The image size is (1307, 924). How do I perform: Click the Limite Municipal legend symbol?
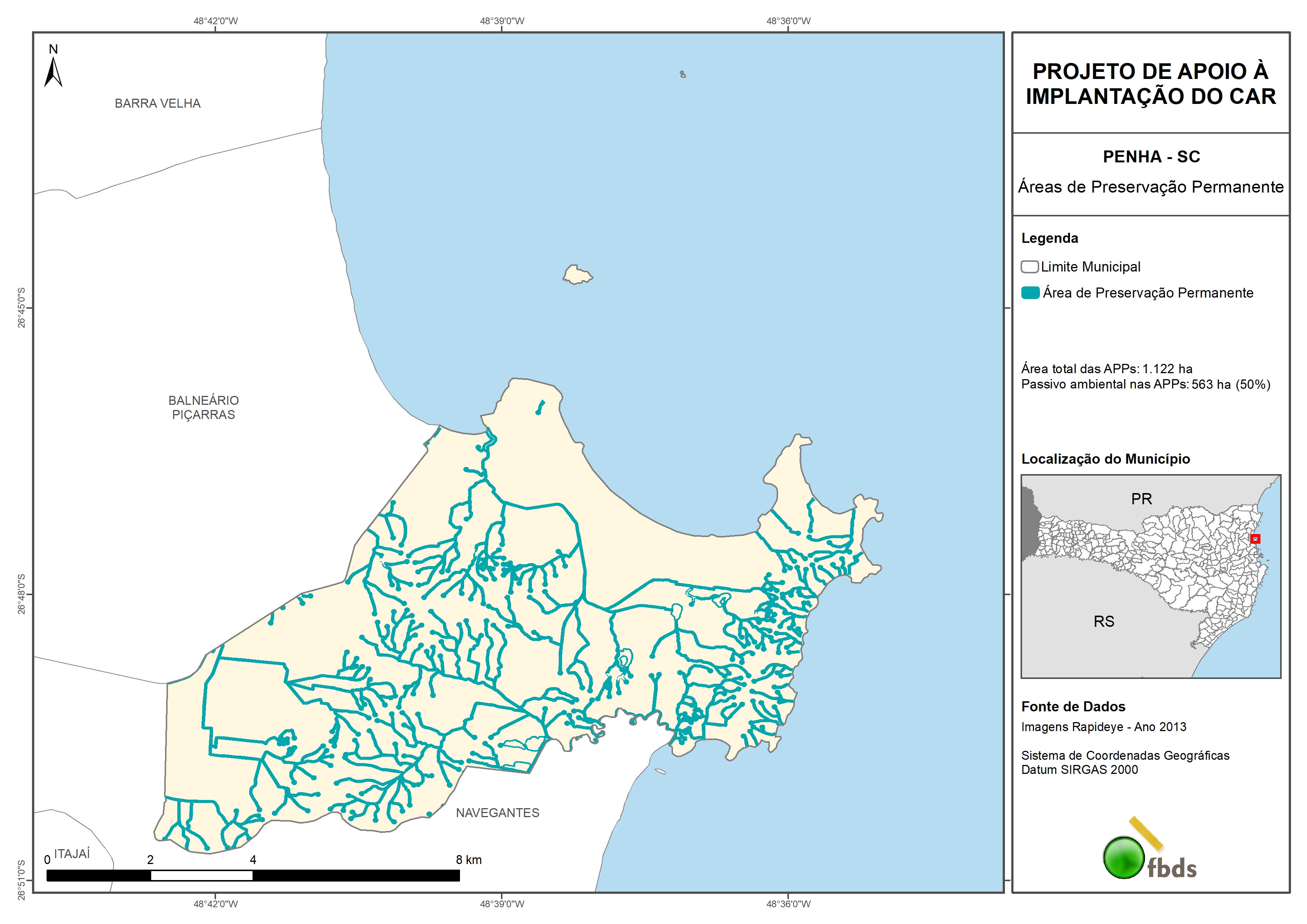pyautogui.click(x=1029, y=266)
